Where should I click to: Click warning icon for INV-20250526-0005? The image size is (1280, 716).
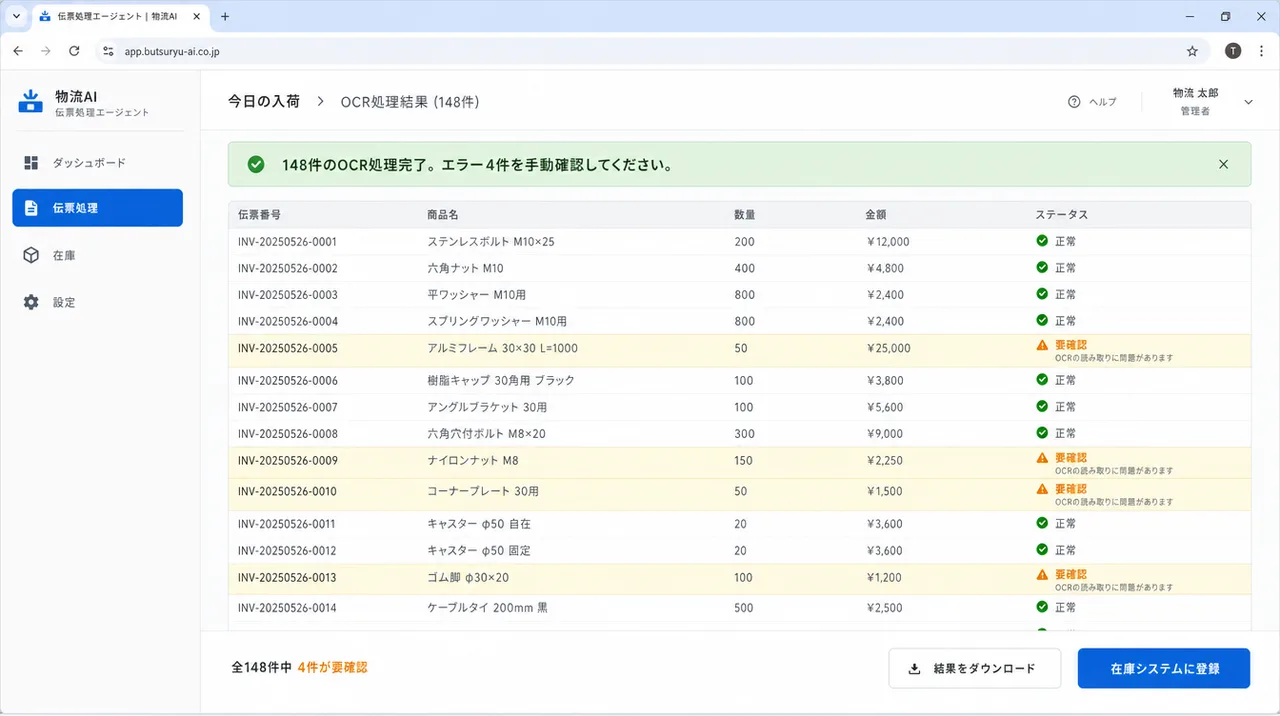[x=1042, y=345]
